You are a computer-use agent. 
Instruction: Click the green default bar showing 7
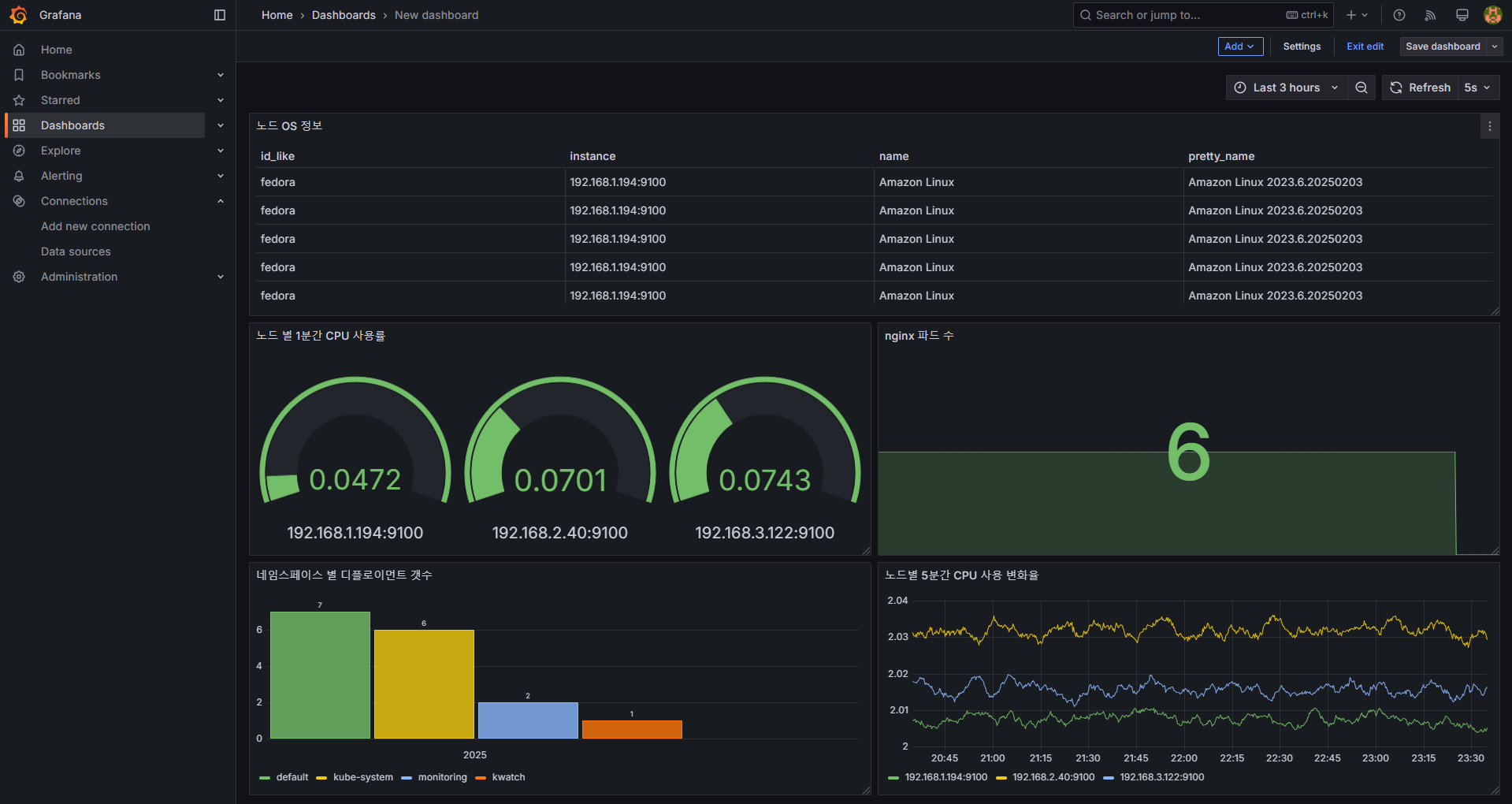(x=320, y=675)
